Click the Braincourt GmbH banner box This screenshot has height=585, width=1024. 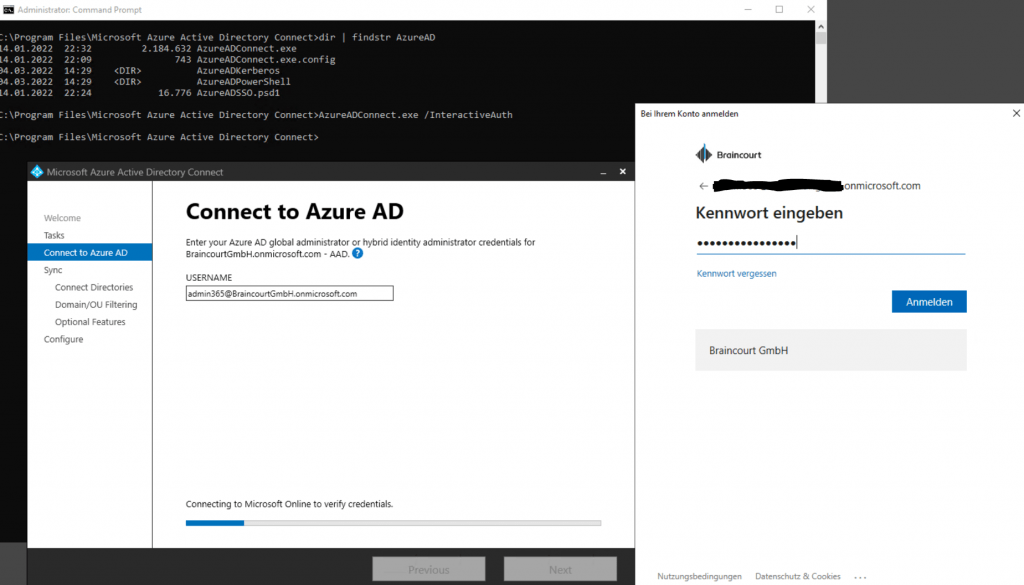pyautogui.click(x=831, y=350)
